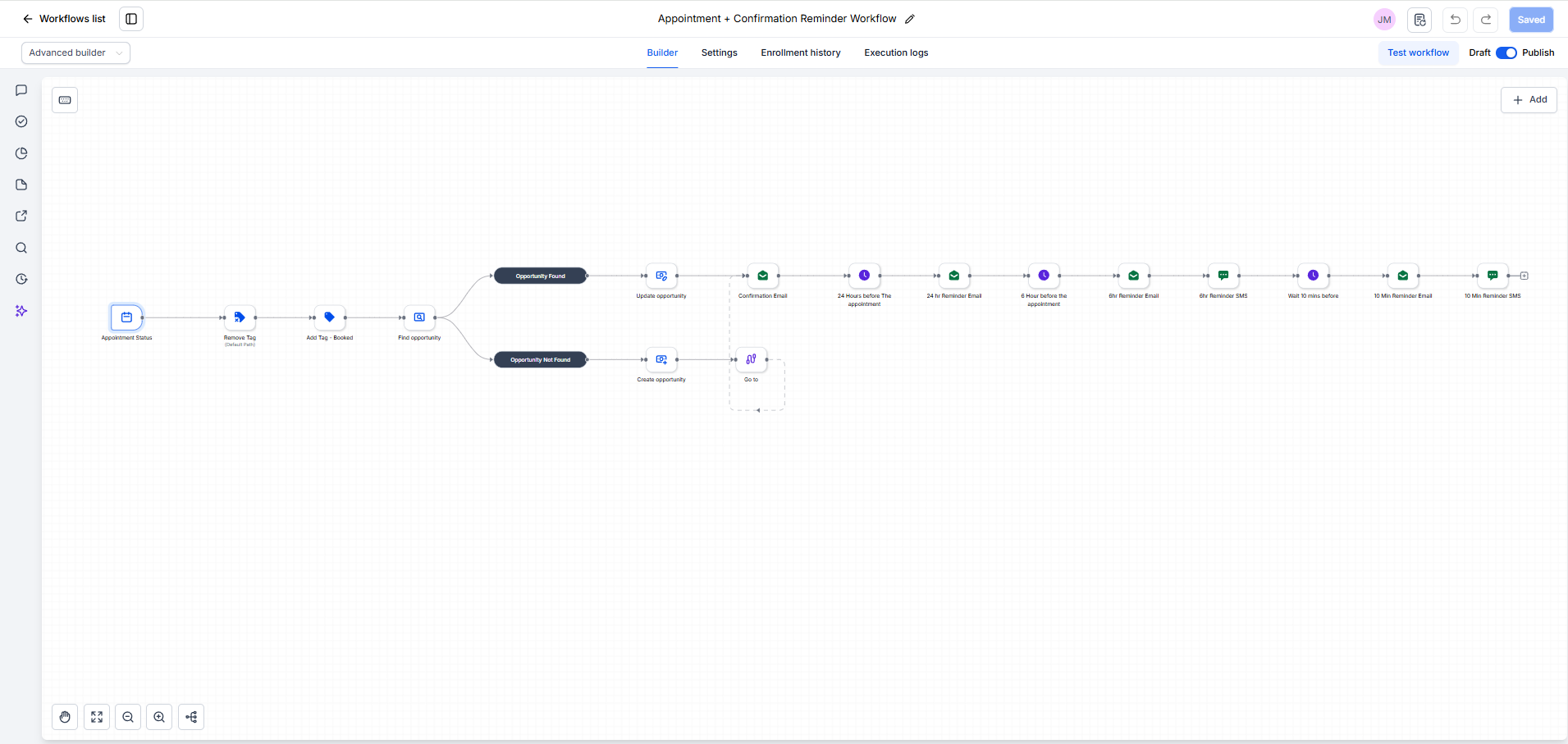Open the Opportunity Found branch node

(x=541, y=276)
